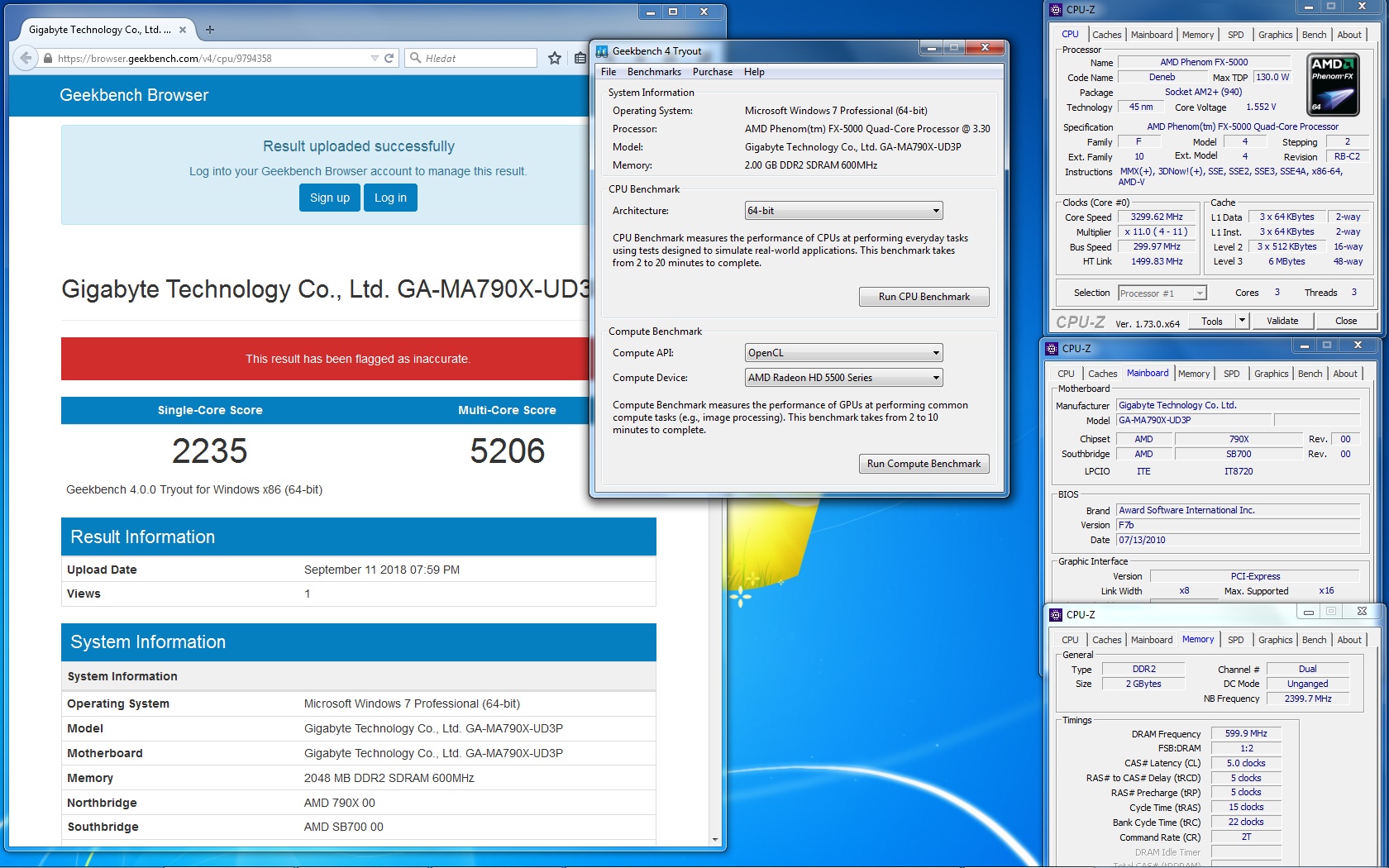Click the Core Speed 3299.62 MHz value
The height and width of the screenshot is (868, 1389).
(x=1157, y=217)
